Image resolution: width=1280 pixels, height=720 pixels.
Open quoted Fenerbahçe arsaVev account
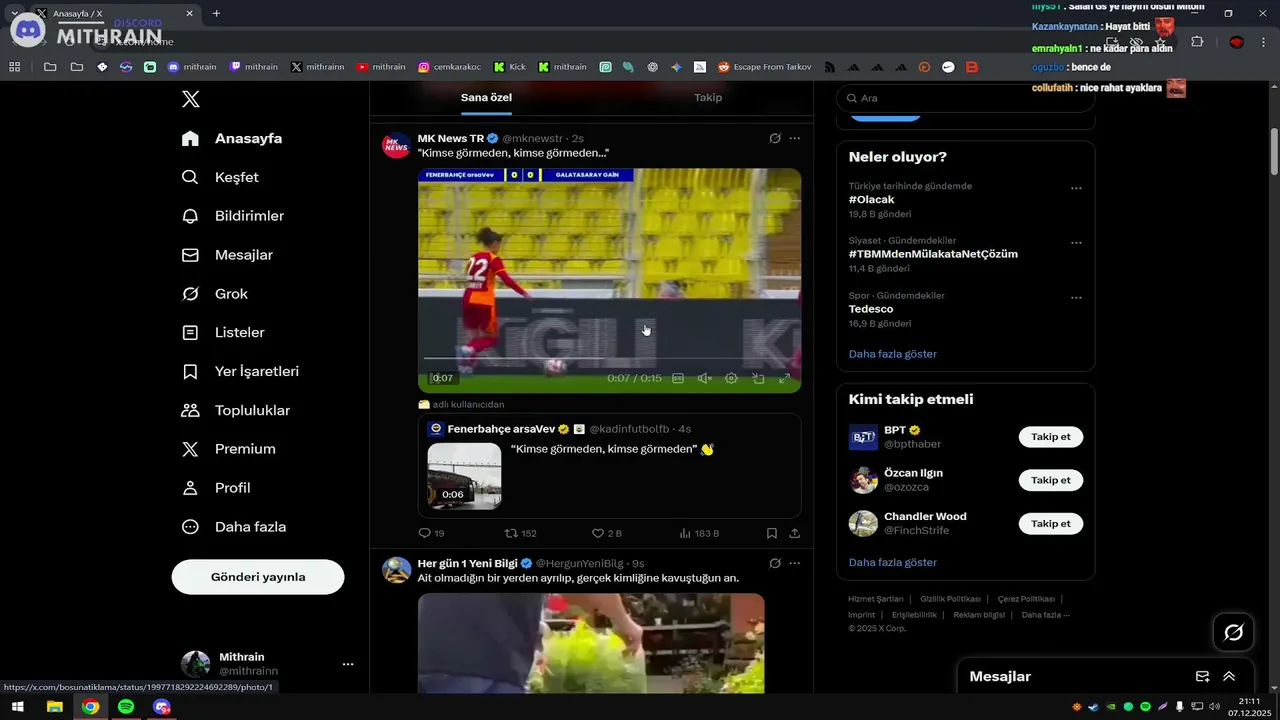pos(501,429)
